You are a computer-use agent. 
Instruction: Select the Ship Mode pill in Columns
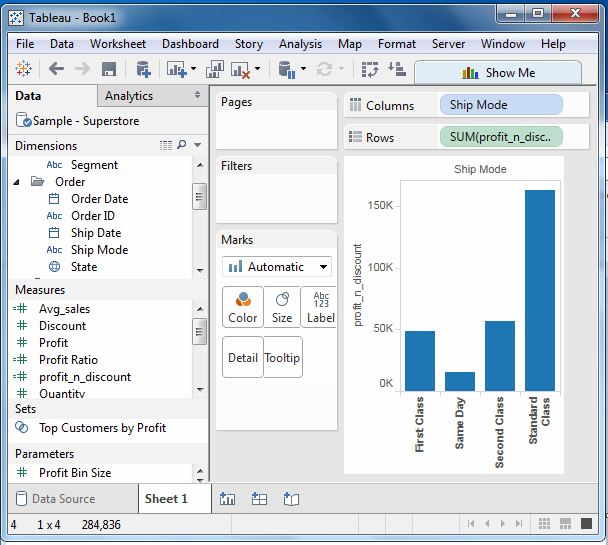point(500,105)
